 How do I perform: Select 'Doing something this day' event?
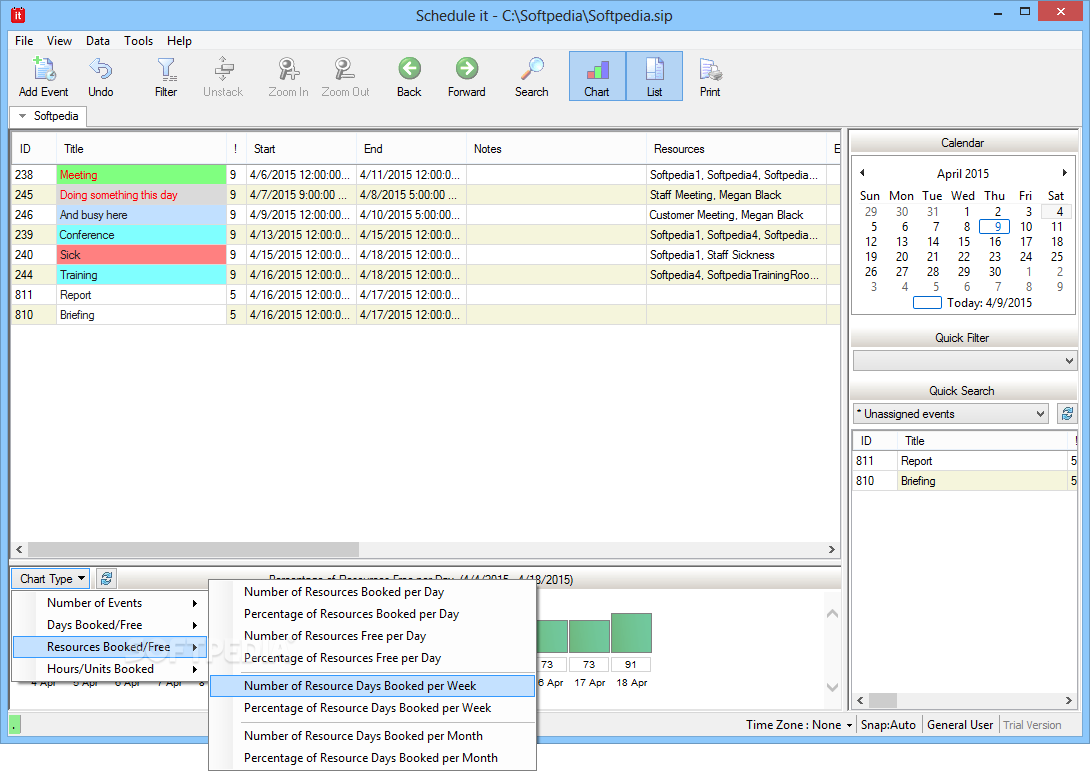(425, 195)
